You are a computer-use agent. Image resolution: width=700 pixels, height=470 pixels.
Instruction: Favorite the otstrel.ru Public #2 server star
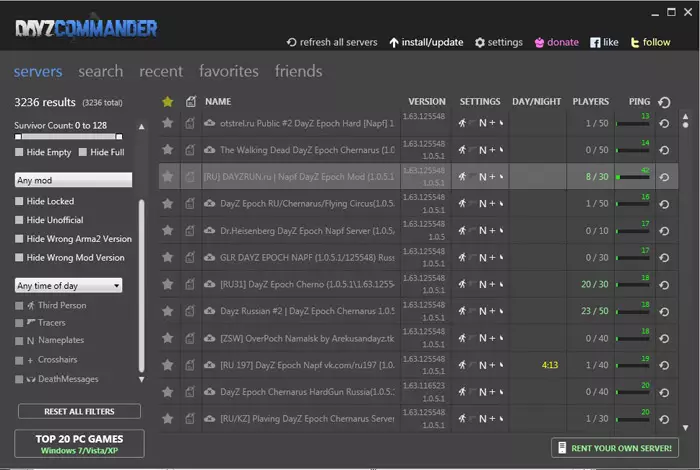point(167,123)
